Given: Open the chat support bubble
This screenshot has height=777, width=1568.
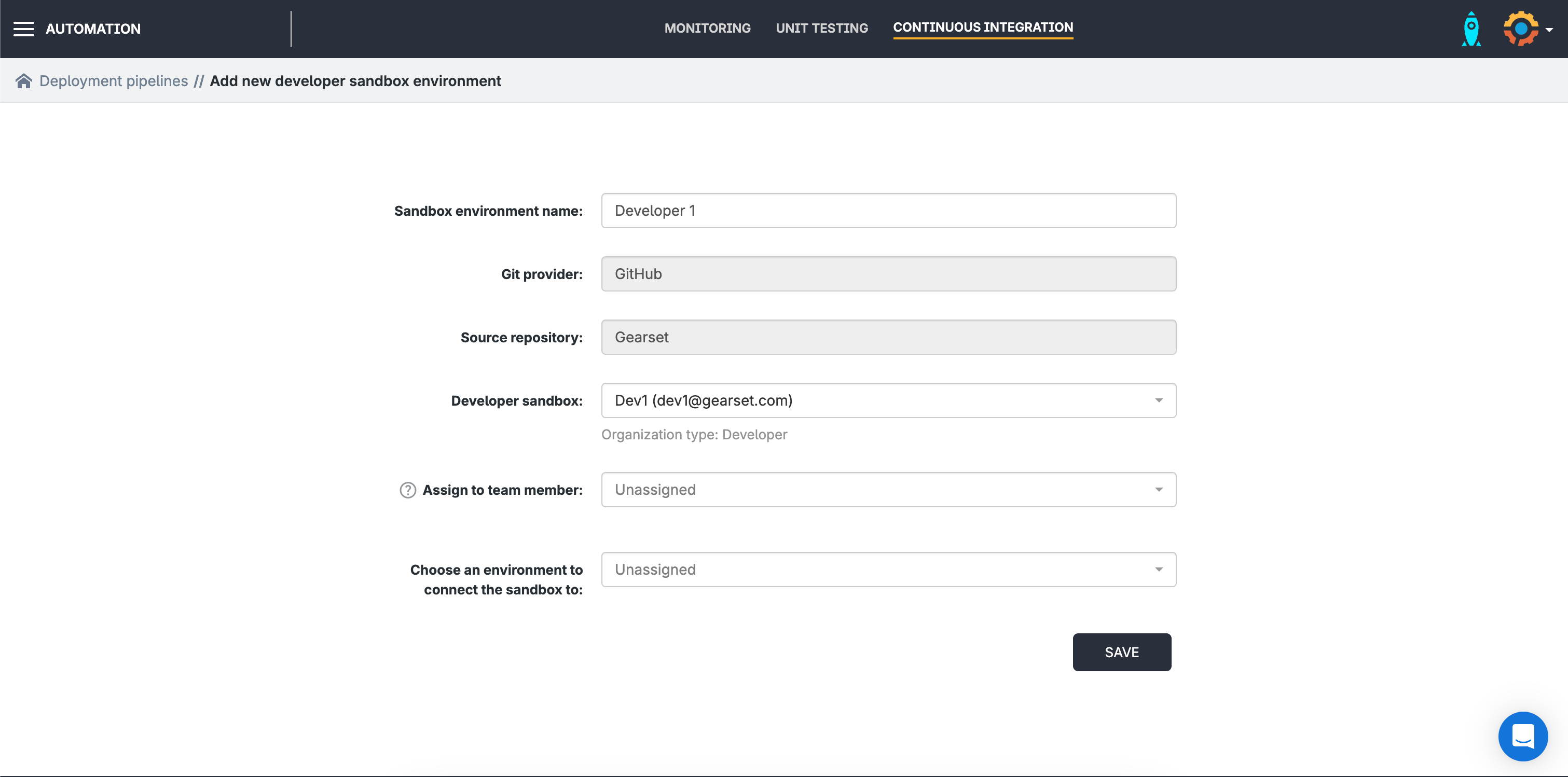Looking at the screenshot, I should pos(1522,736).
